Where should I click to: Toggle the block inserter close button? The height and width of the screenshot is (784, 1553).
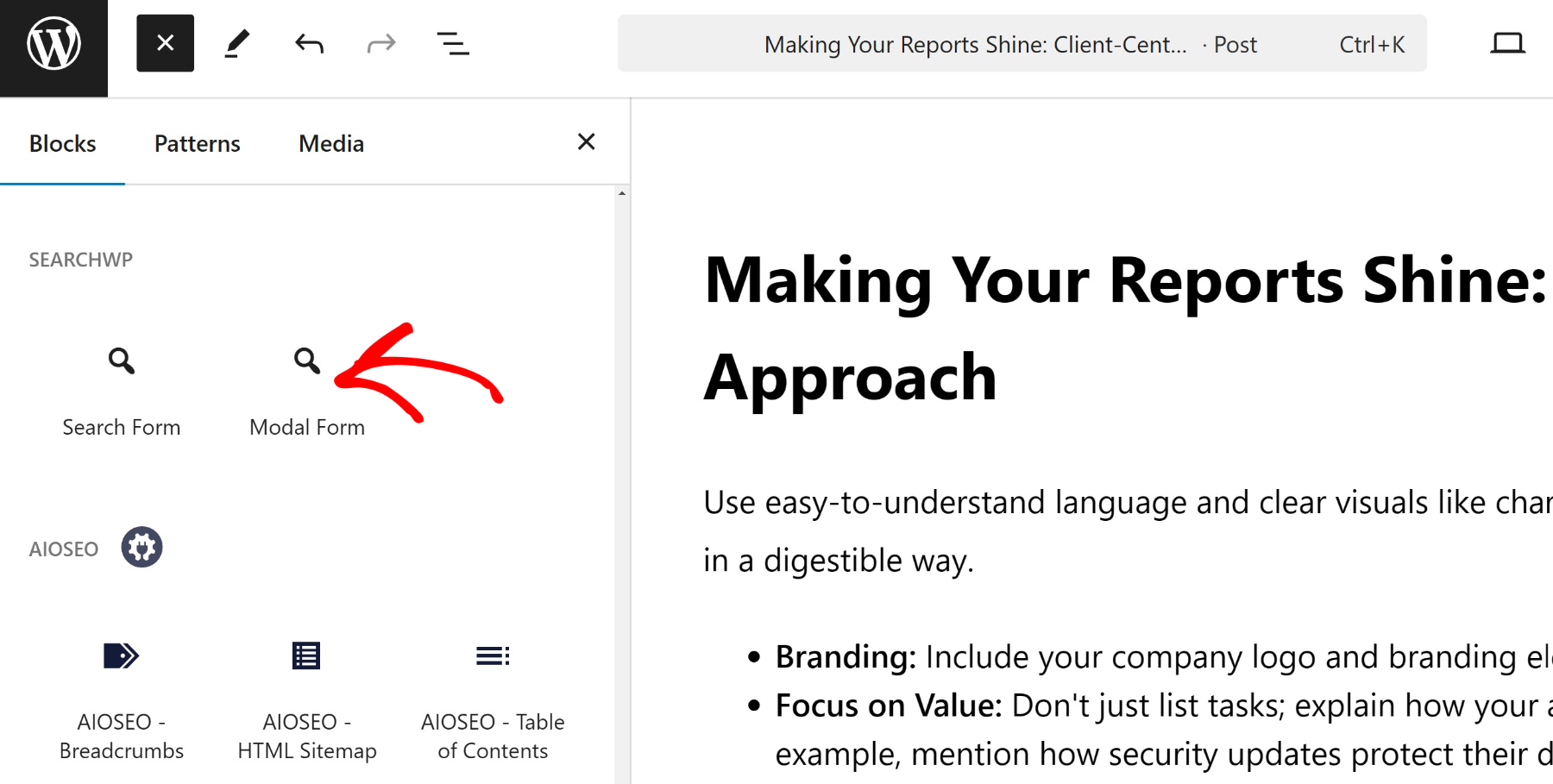point(165,43)
